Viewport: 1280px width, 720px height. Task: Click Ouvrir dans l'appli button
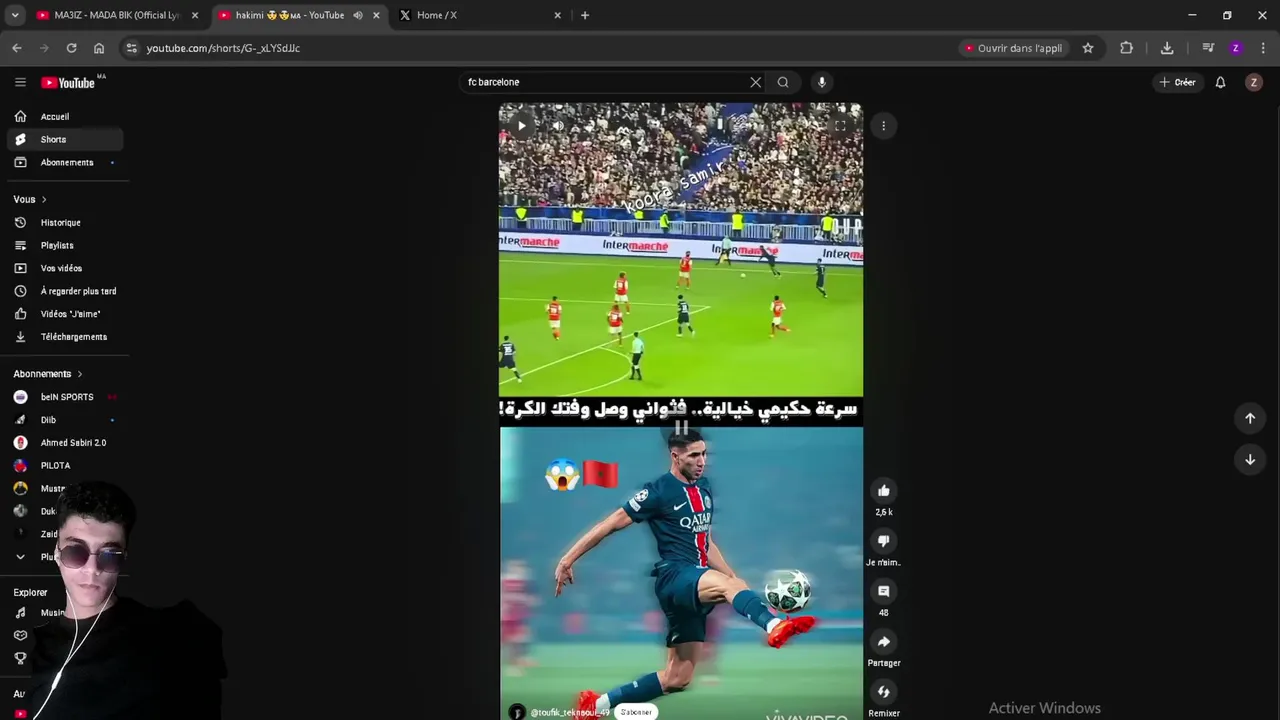click(x=1013, y=48)
